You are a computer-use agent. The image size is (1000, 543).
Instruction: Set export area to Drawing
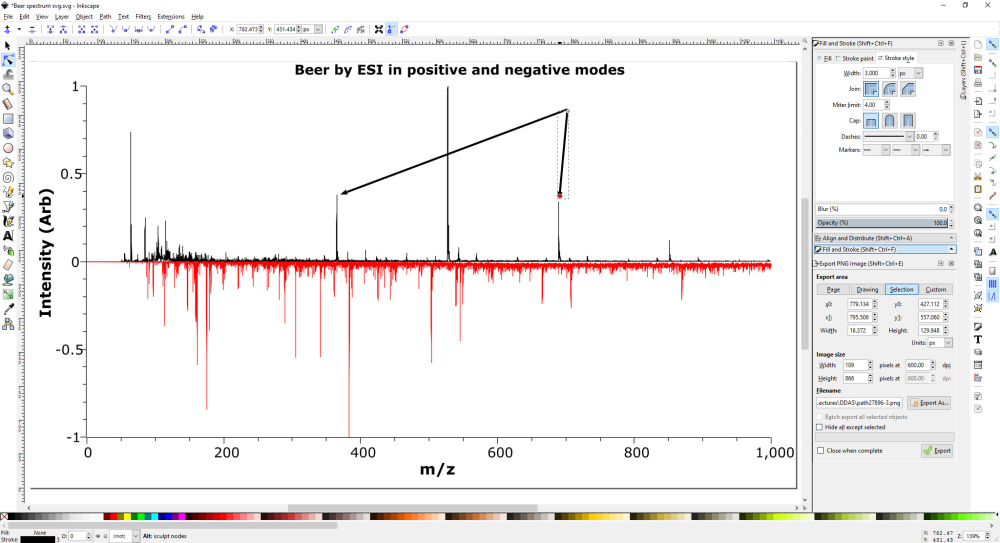tap(867, 290)
